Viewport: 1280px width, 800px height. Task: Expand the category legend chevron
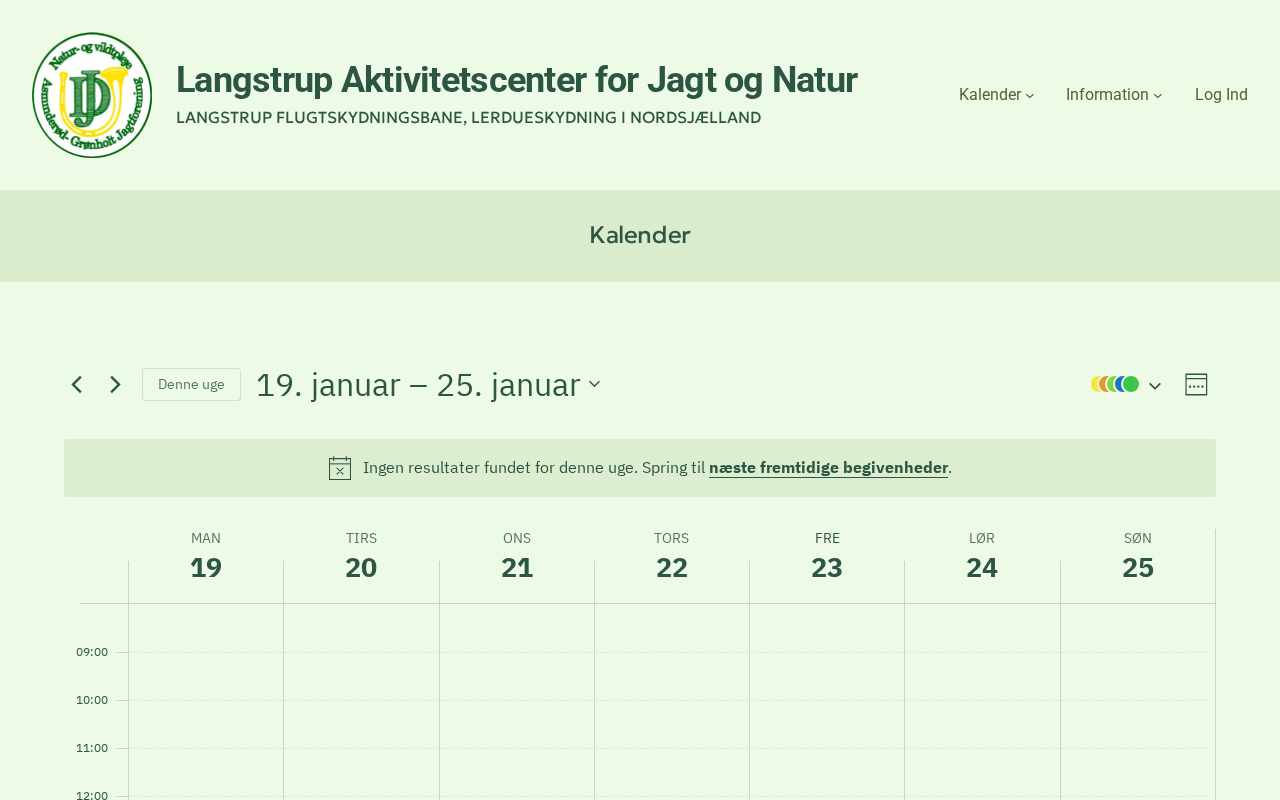pos(1155,386)
